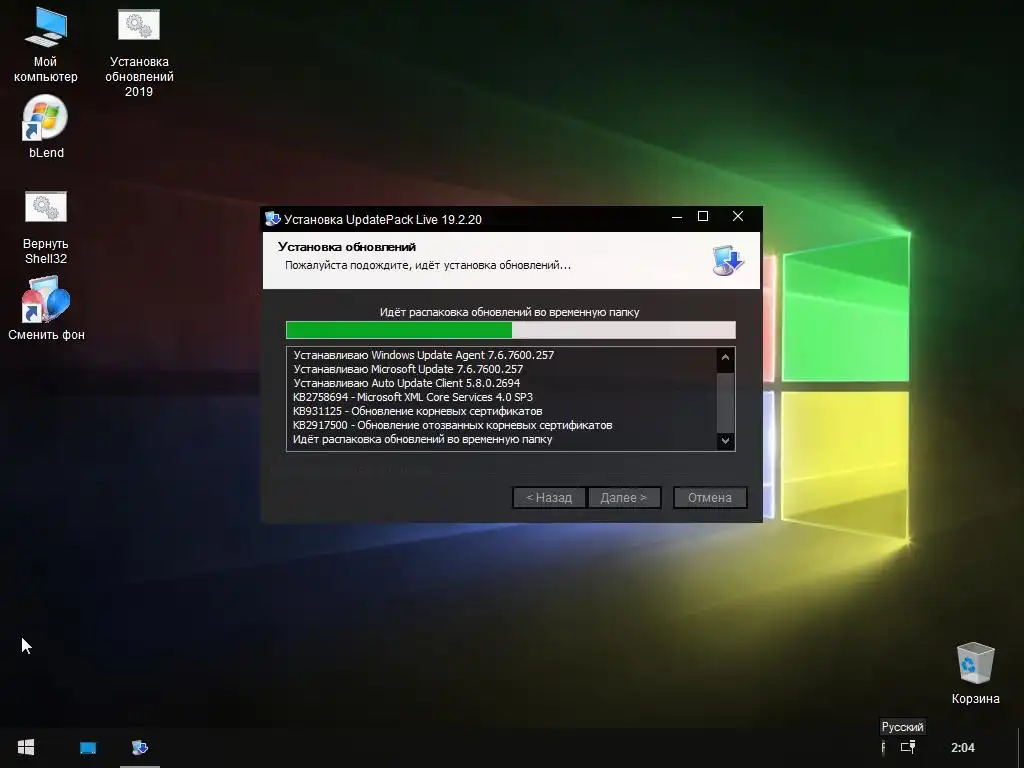1024x768 pixels.
Task: Activate the UpdatePack Live taskbar icon
Action: tap(140, 747)
